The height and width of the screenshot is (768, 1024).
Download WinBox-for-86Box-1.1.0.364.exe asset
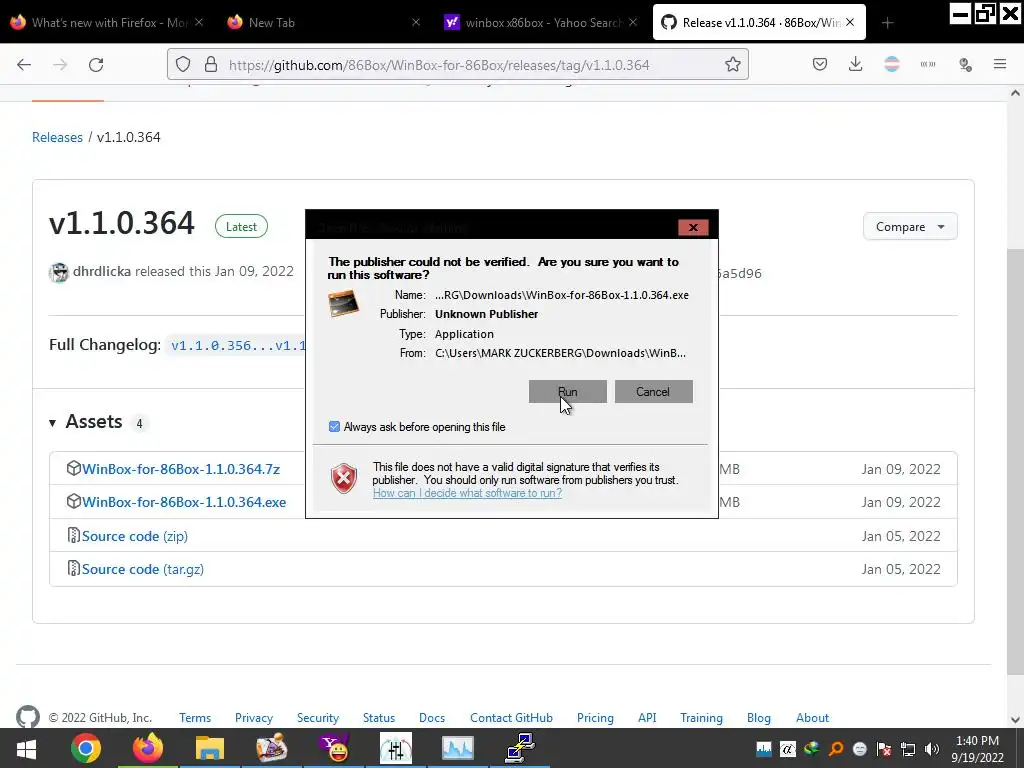(184, 502)
